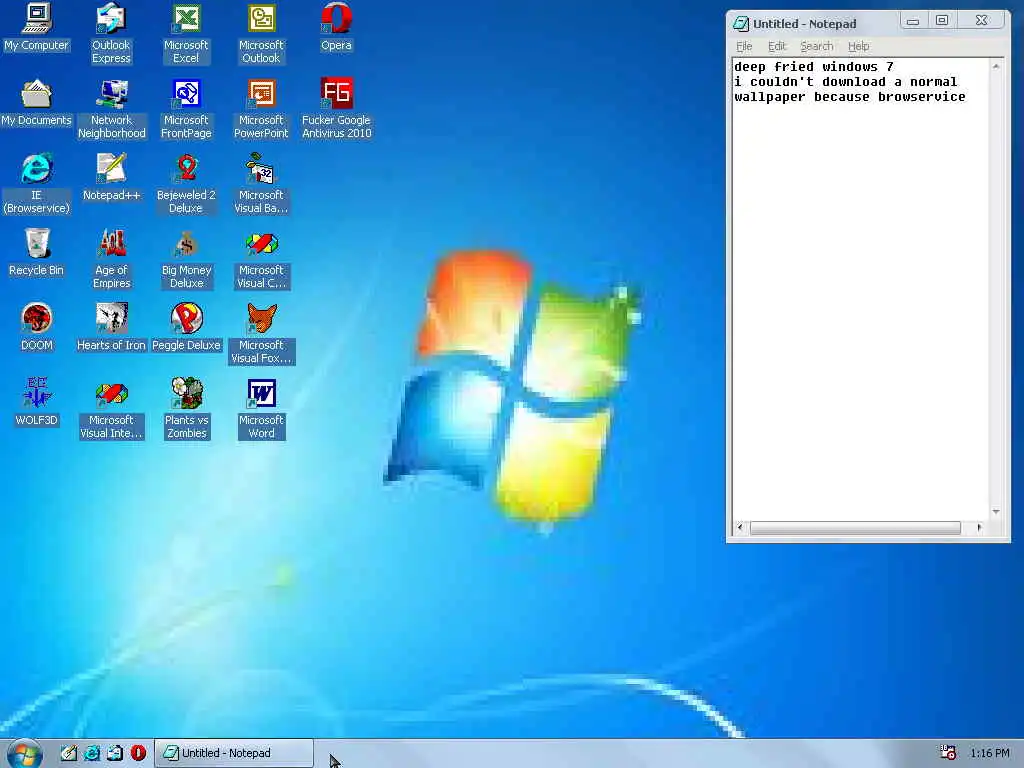Launch Opera from quick launch bar
The image size is (1024, 768).
pyautogui.click(x=138, y=753)
